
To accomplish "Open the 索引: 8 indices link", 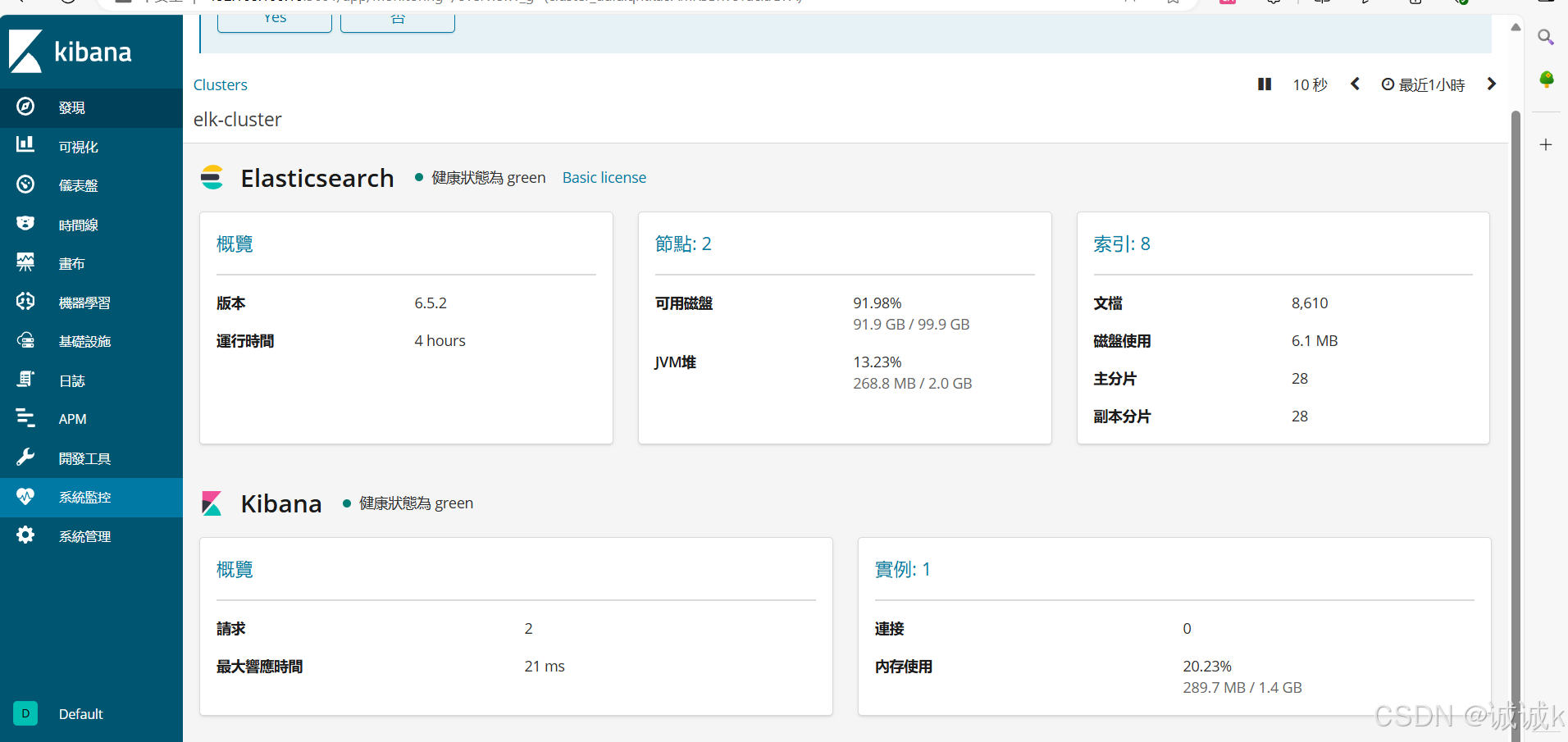I will [1122, 244].
